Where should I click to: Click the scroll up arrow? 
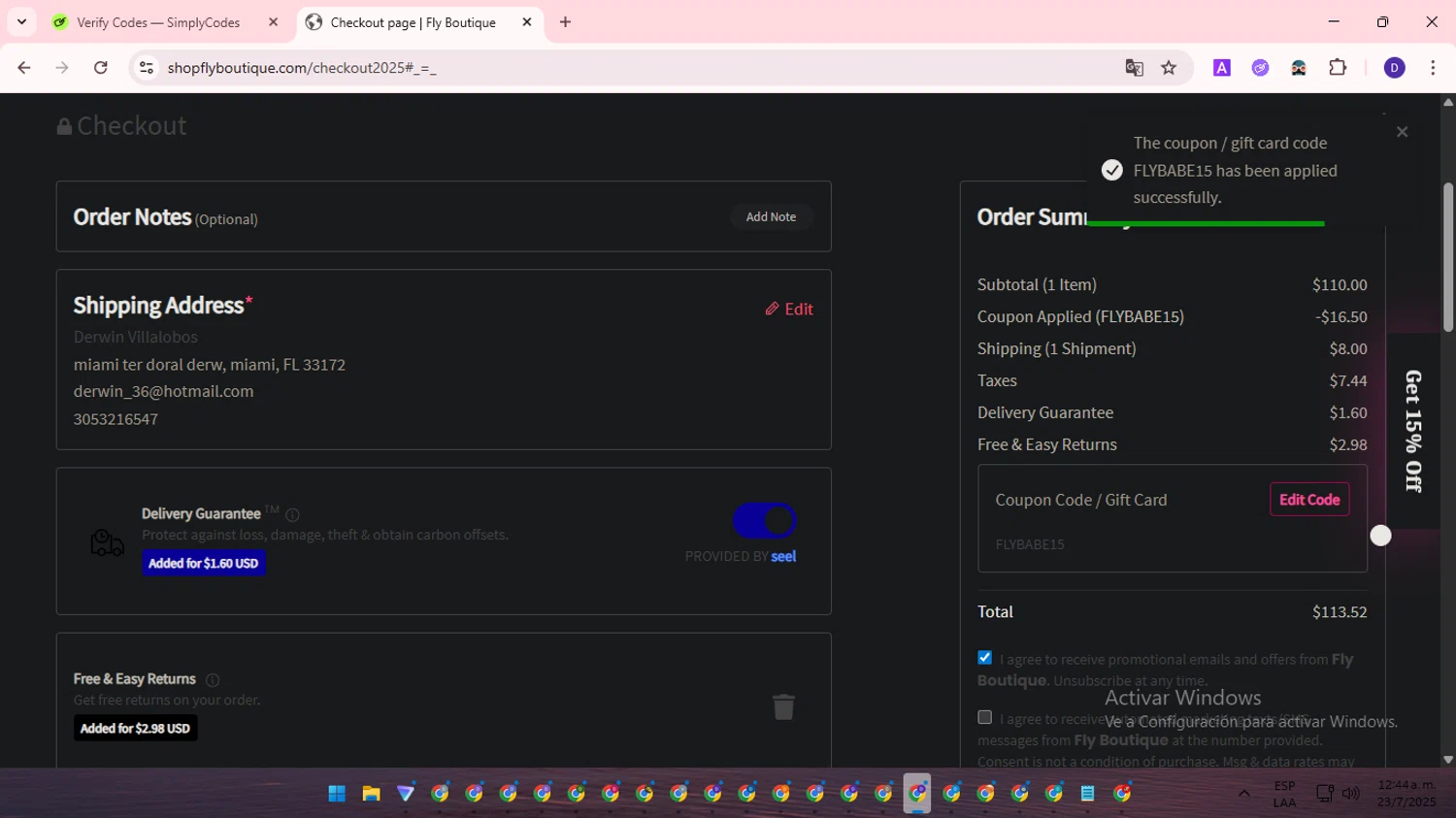click(1448, 102)
